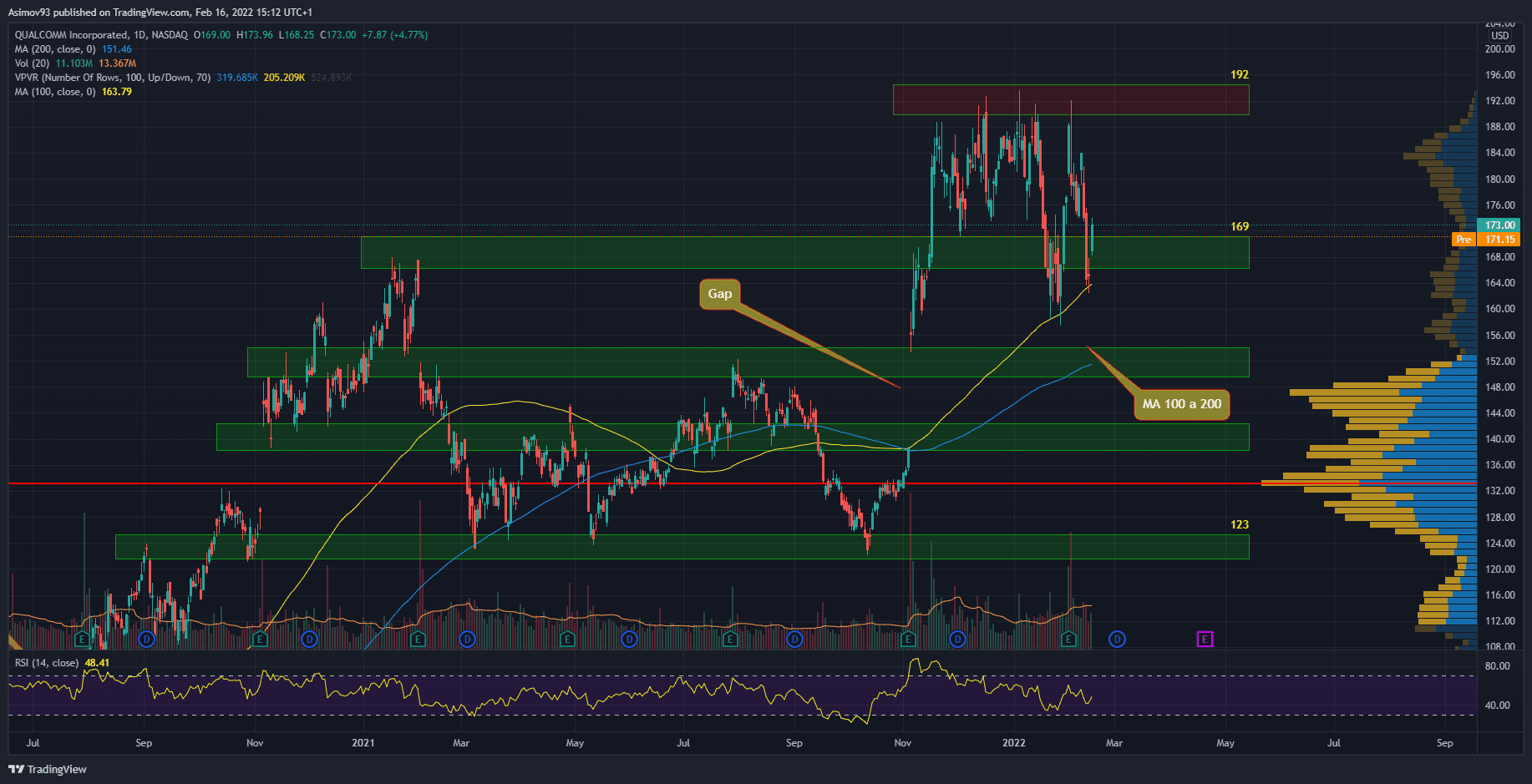
Task: Click the TradingView logo at bottom left
Action: click(x=48, y=769)
